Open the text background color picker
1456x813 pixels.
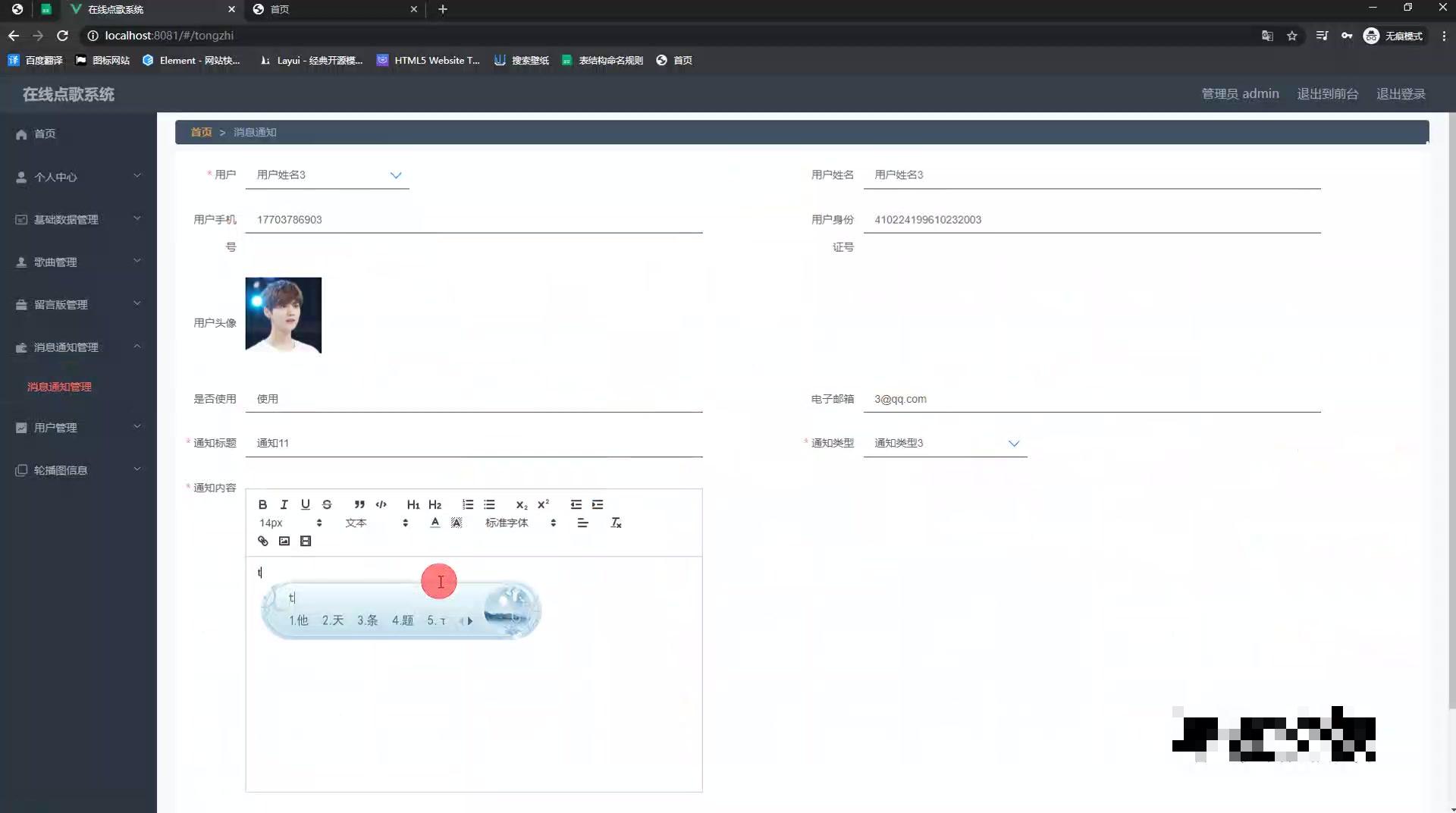457,523
